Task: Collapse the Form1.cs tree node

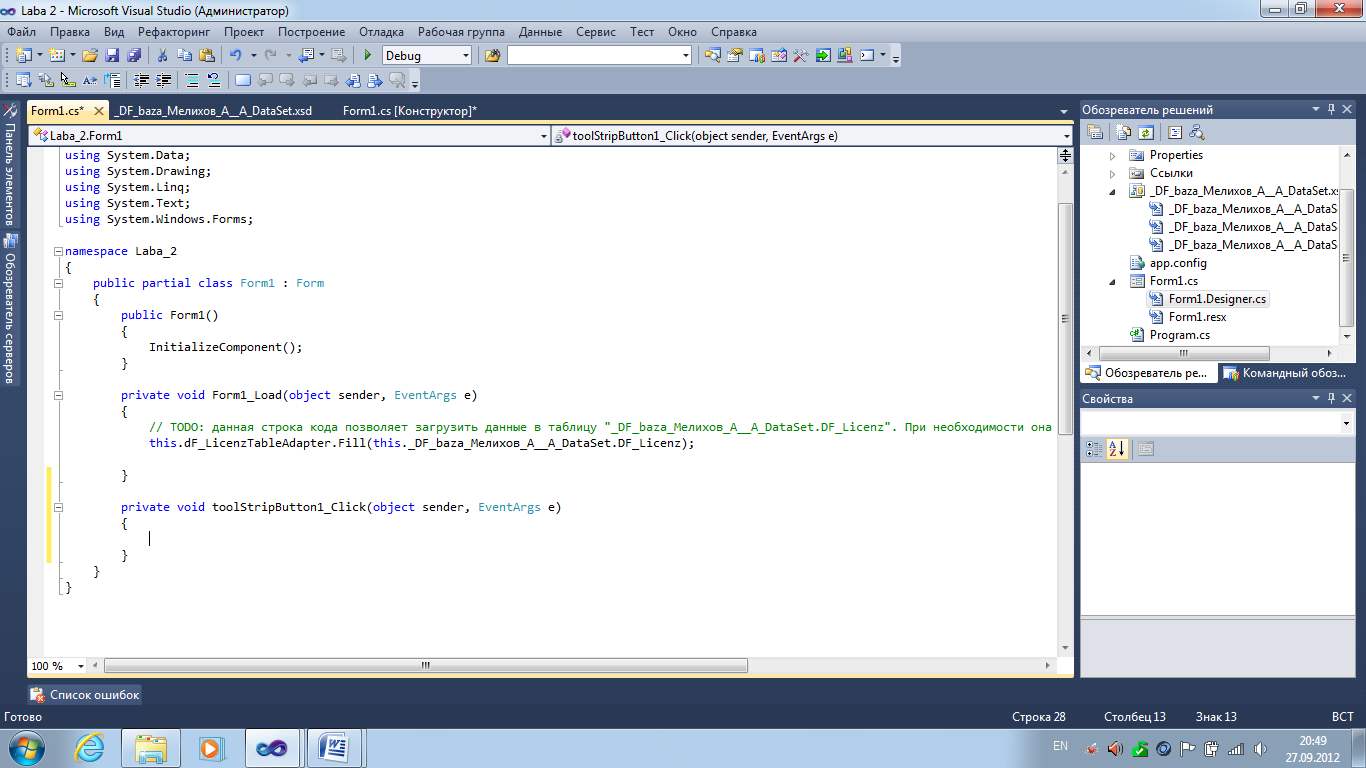Action: click(1113, 281)
